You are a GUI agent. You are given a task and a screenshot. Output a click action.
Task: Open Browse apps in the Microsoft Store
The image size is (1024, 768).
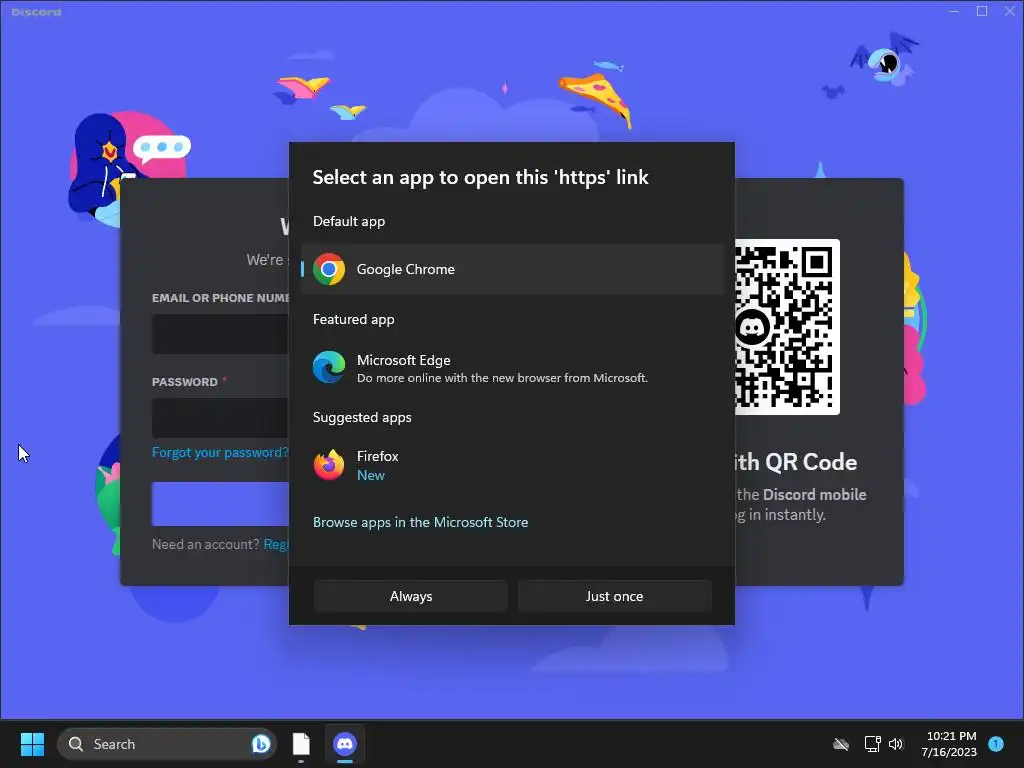421,522
